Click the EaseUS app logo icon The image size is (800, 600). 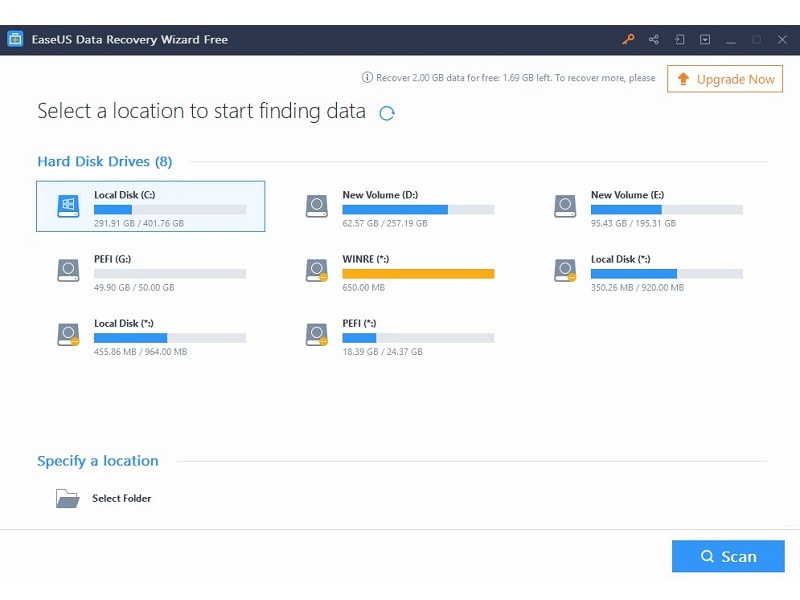(x=15, y=39)
